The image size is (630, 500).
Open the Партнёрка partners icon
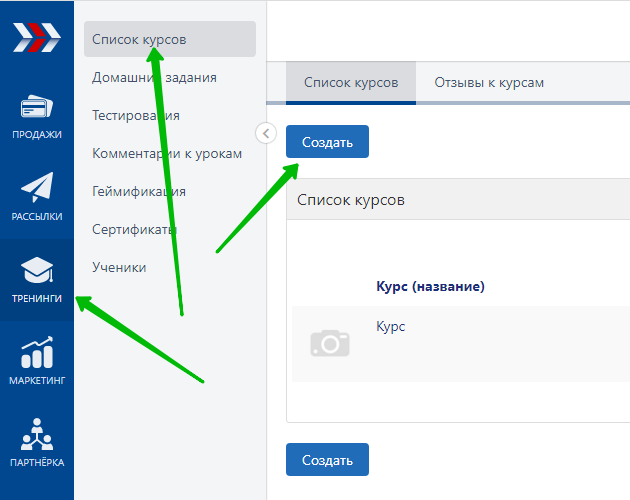37,435
